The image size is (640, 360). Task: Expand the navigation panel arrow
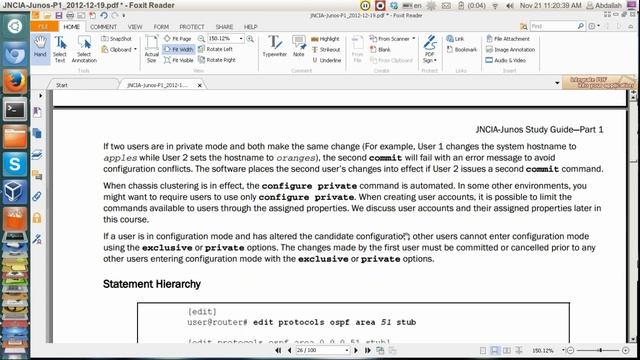pyautogui.click(x=40, y=96)
